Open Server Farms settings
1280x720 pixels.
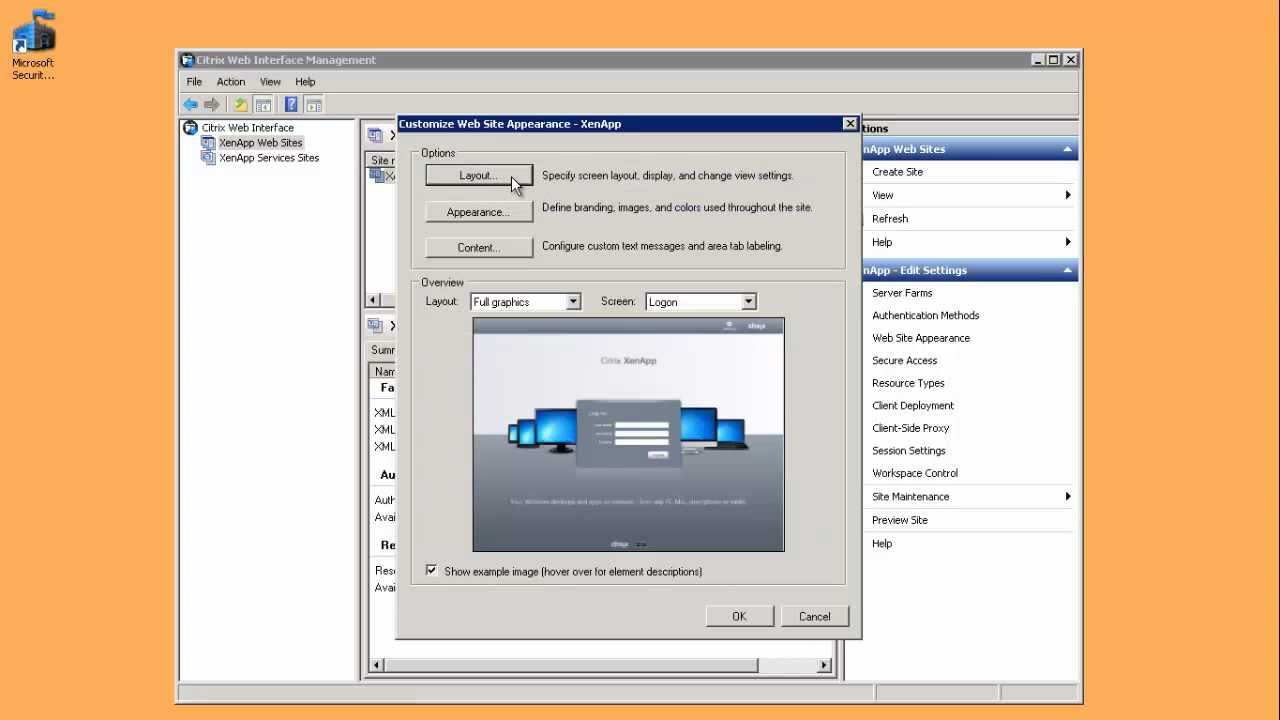tap(902, 293)
